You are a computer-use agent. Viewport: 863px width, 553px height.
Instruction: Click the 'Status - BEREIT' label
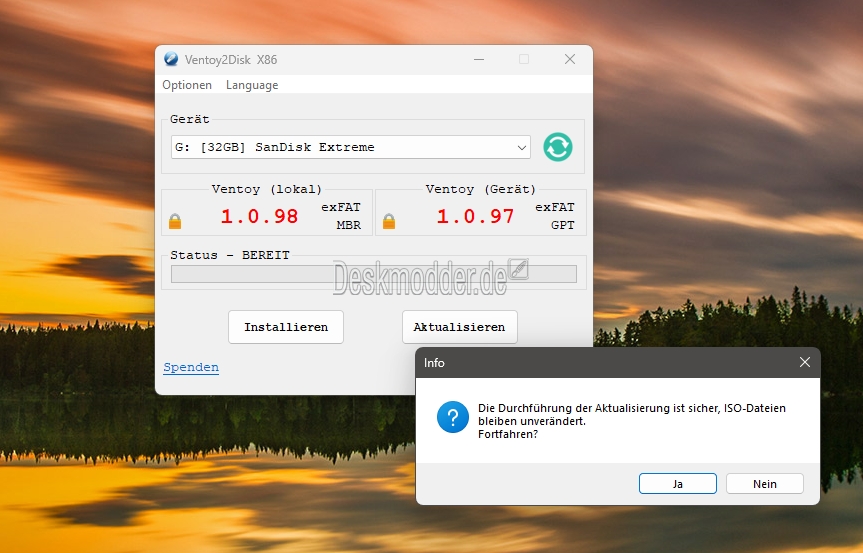pyautogui.click(x=230, y=255)
